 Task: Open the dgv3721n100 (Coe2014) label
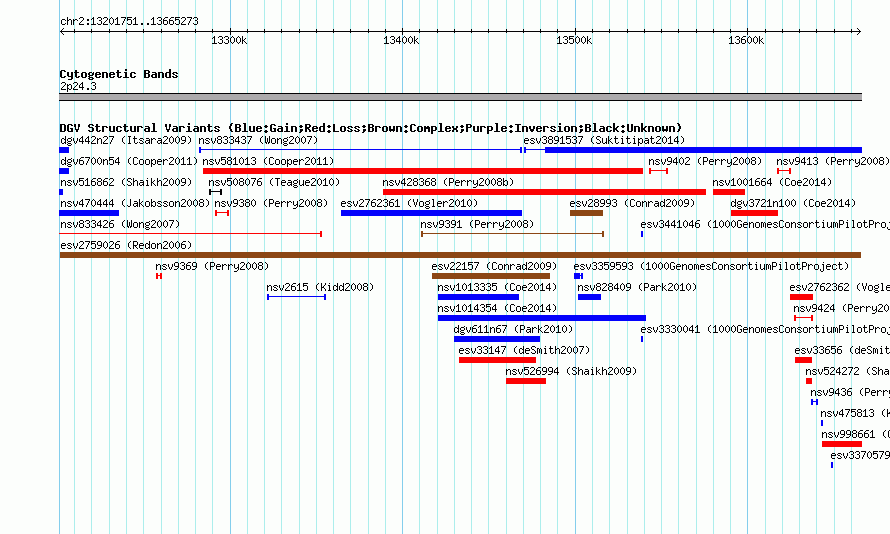(x=793, y=203)
